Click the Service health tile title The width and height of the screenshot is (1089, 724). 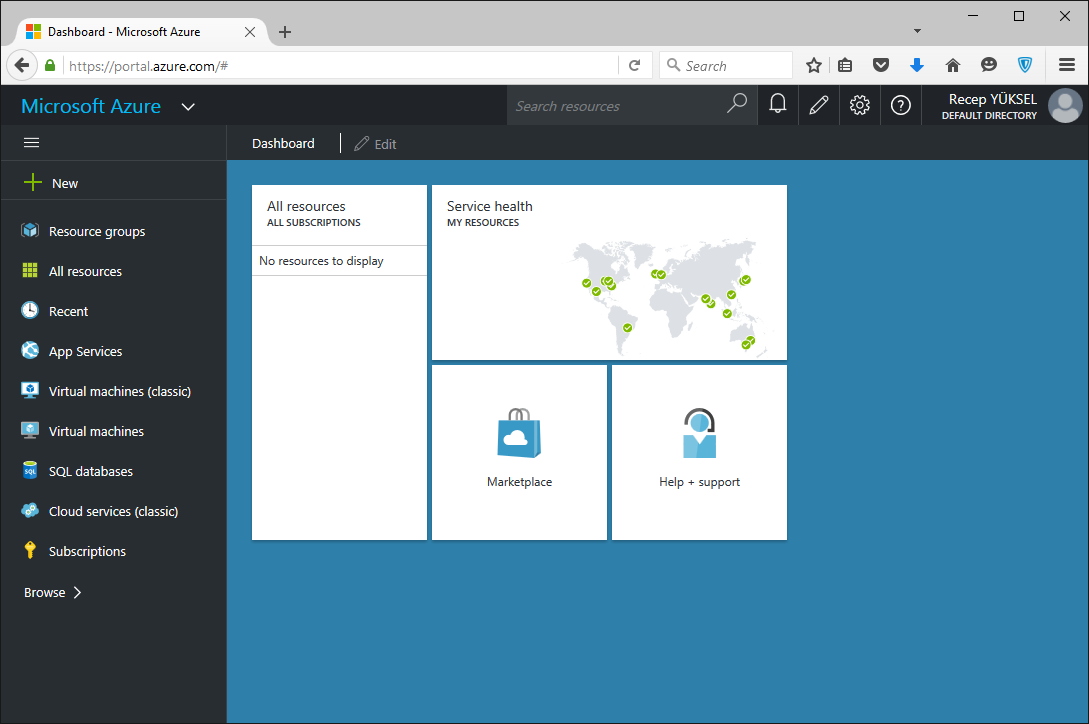(x=490, y=206)
